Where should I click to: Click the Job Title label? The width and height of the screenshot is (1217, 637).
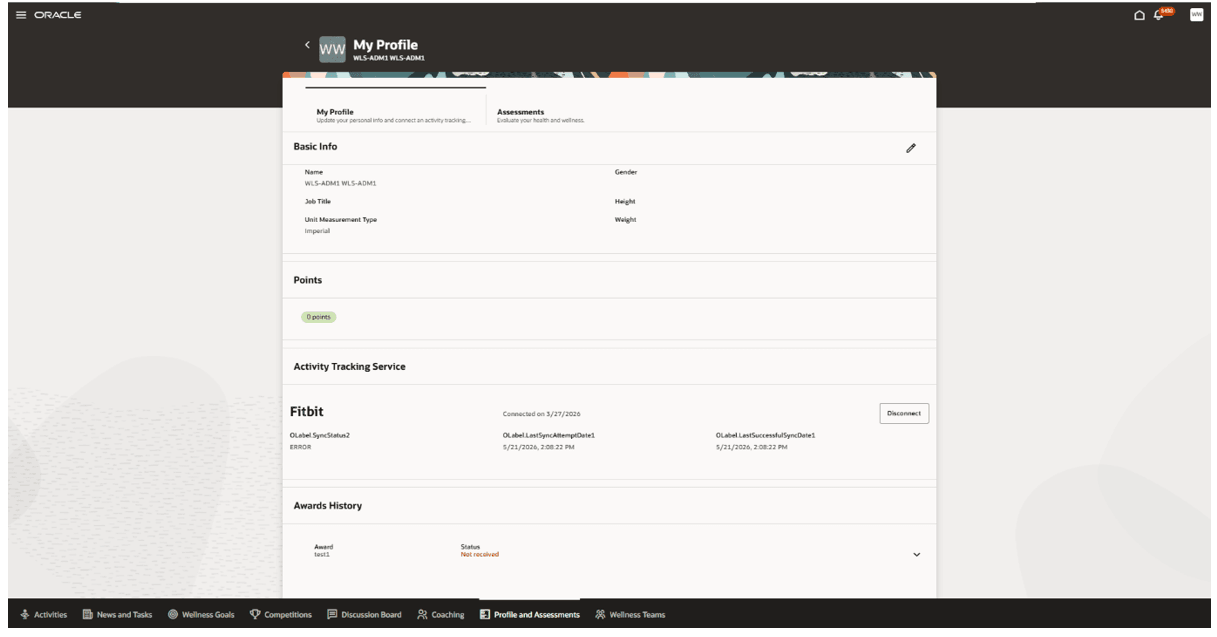pyautogui.click(x=318, y=201)
